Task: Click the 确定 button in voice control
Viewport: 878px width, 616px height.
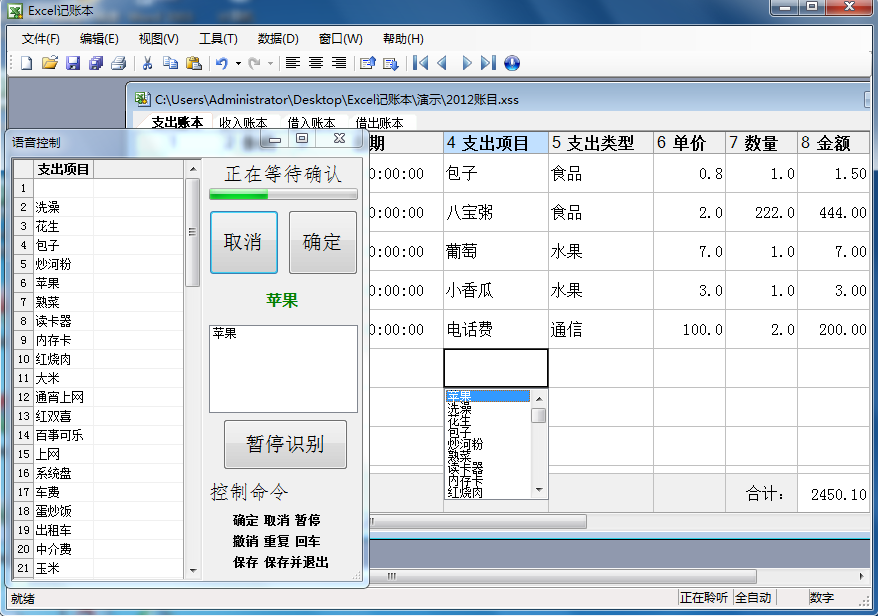Action: pos(323,242)
